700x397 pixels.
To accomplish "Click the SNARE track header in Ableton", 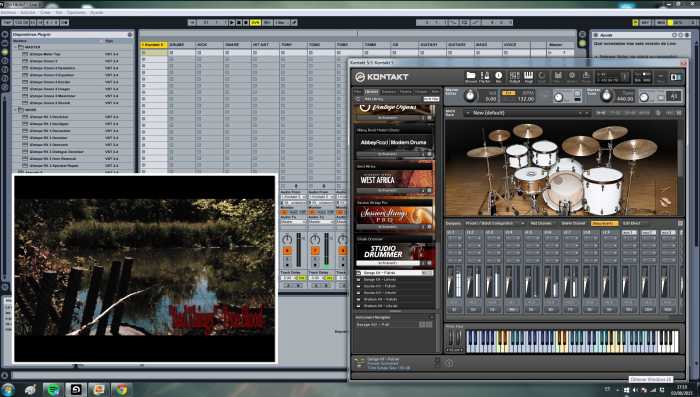I will 237,45.
